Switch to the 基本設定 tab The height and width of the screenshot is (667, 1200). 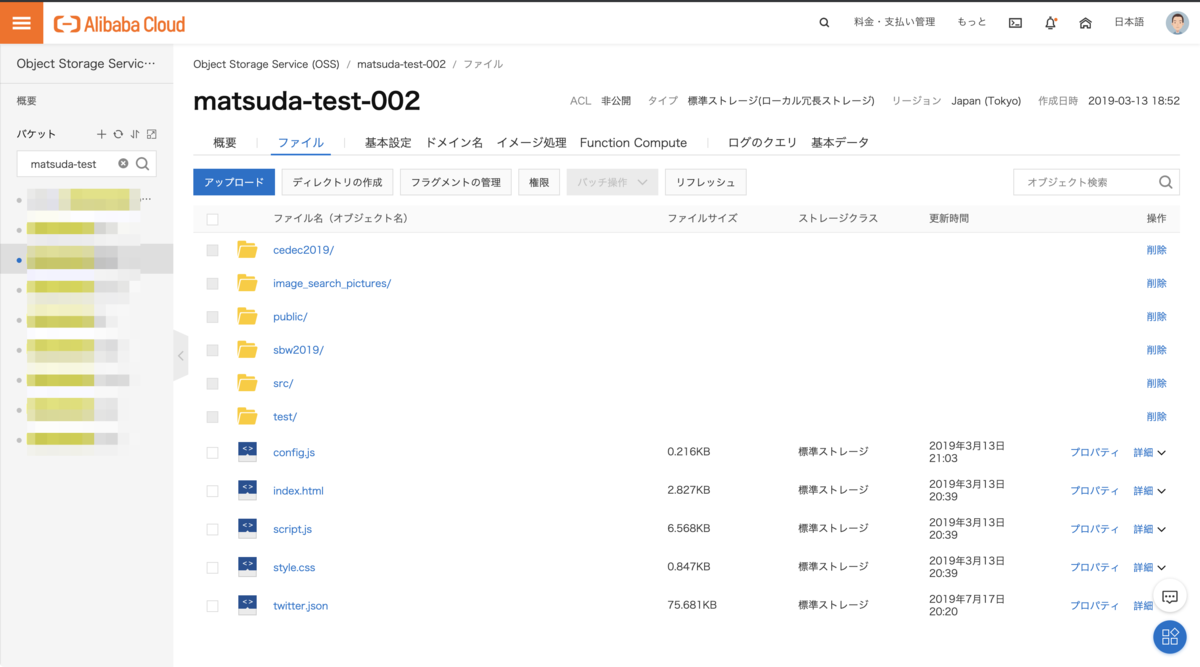tap(388, 143)
